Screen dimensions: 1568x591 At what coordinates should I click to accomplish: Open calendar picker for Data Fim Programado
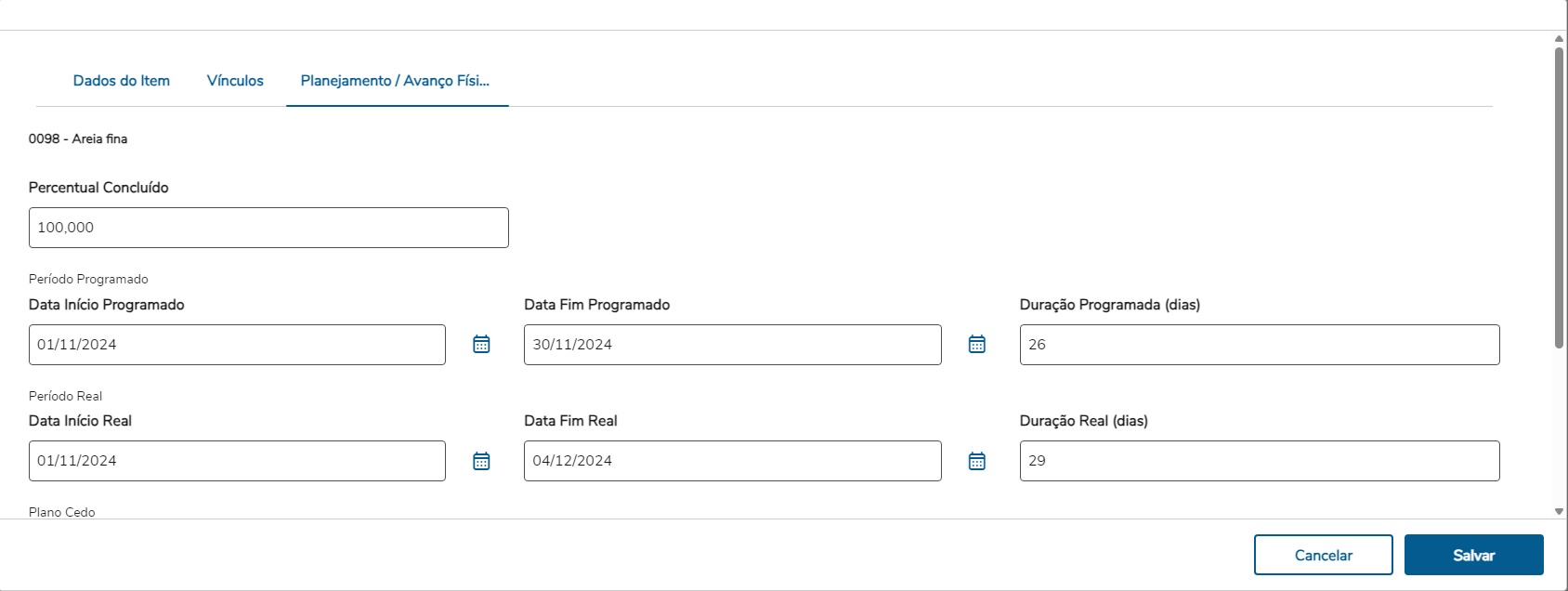[977, 345]
